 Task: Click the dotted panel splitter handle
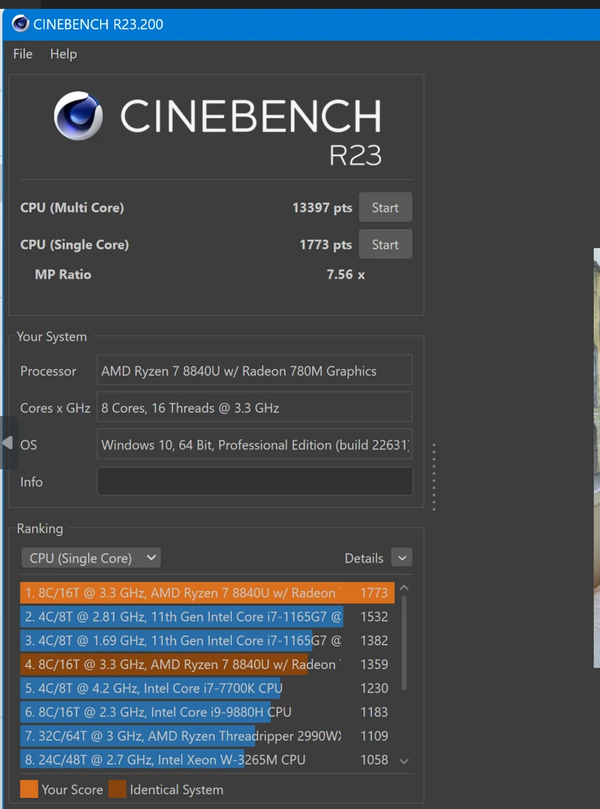point(434,477)
